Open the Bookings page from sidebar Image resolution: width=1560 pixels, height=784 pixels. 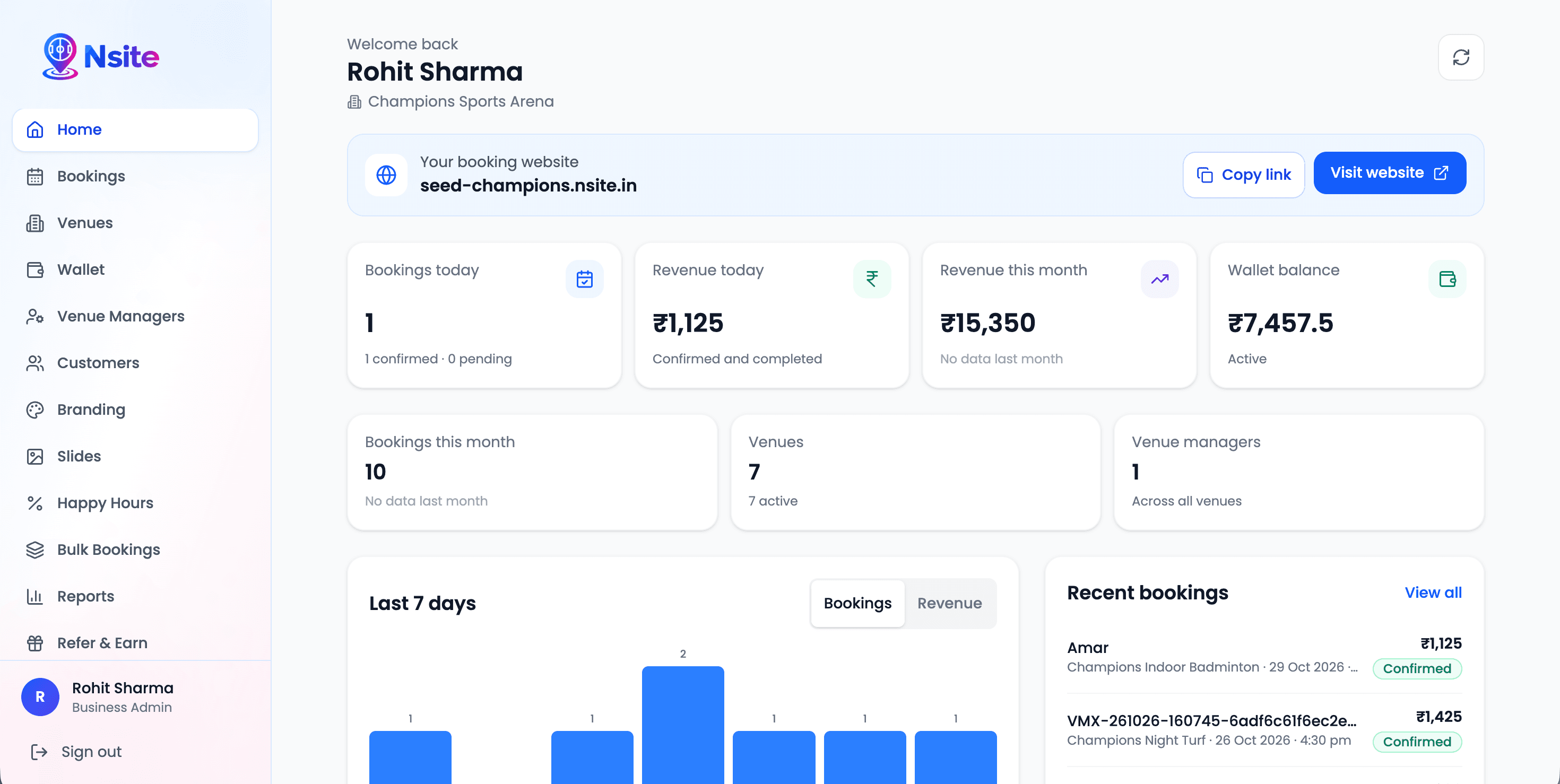click(x=135, y=176)
